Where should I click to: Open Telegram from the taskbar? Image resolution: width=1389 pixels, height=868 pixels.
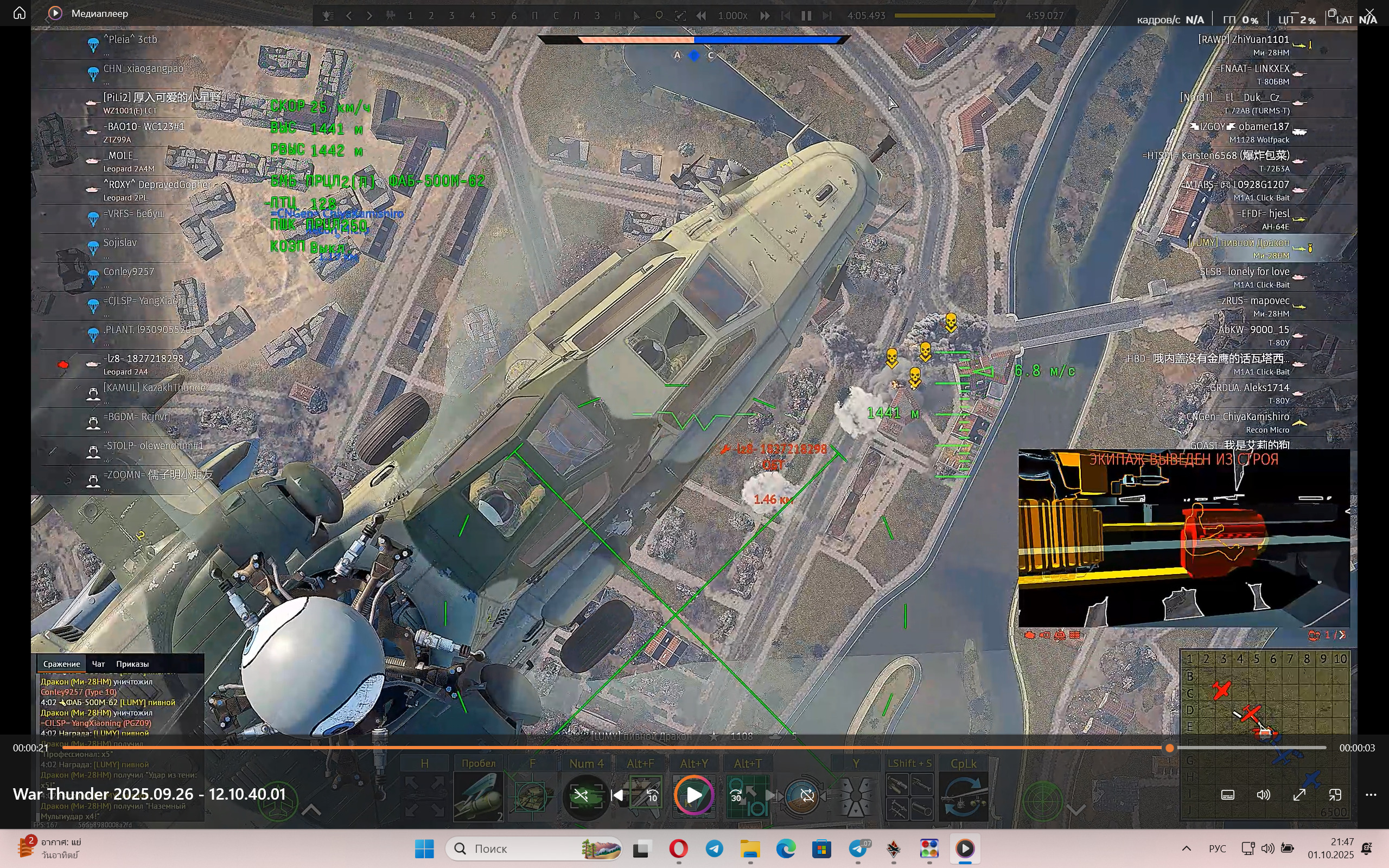[715, 848]
